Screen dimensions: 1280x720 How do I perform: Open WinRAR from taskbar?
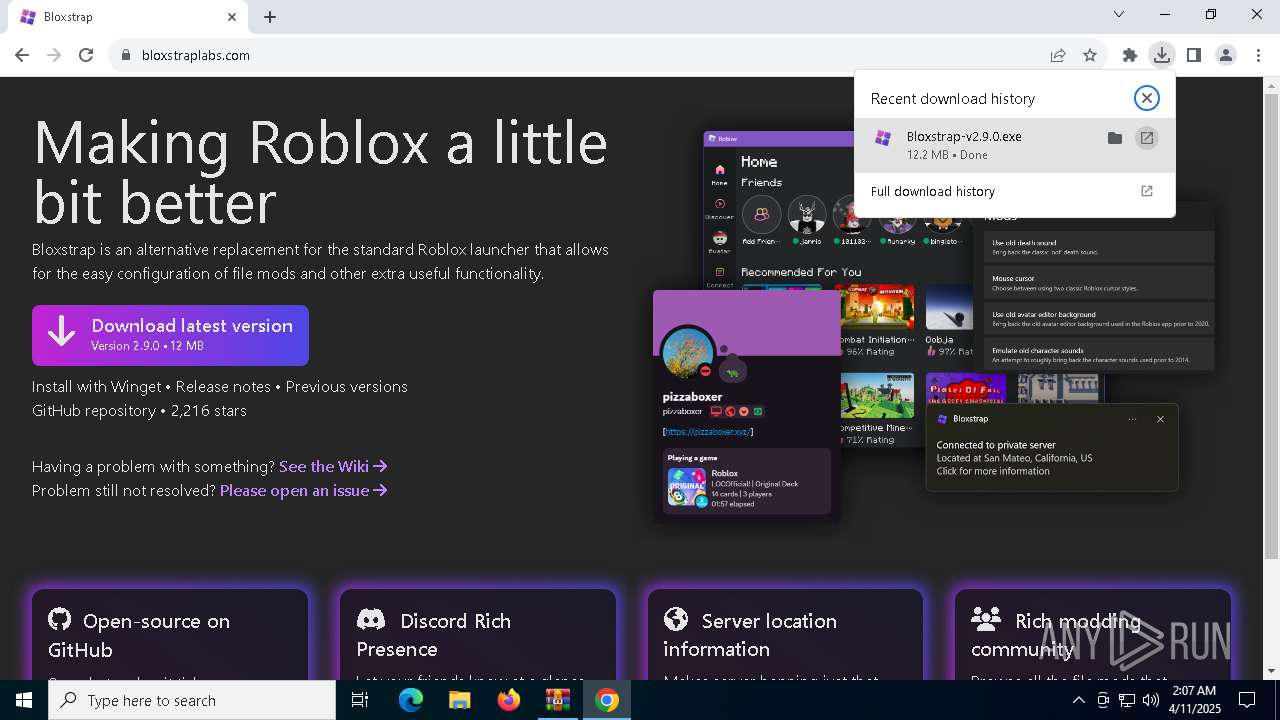click(x=557, y=700)
